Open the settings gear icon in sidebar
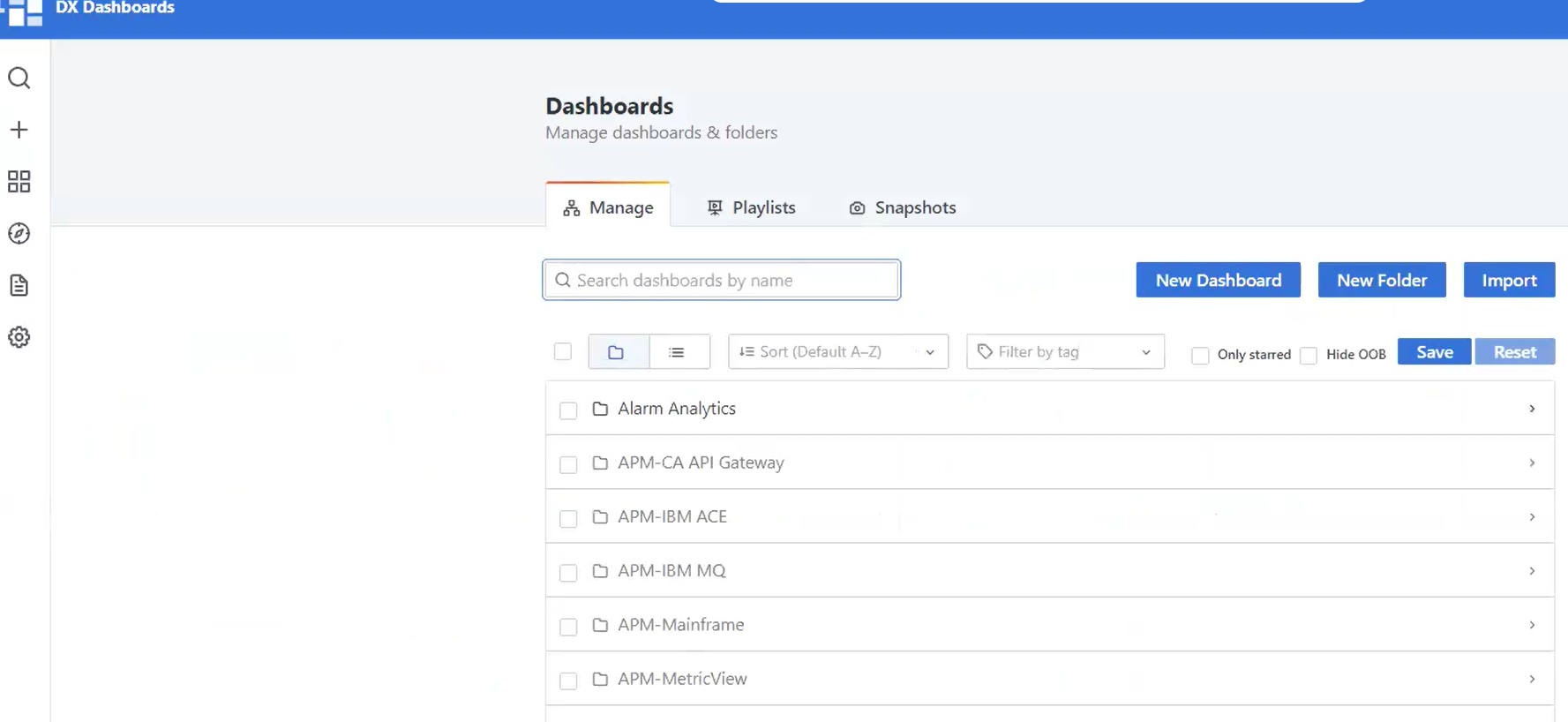 click(x=19, y=337)
